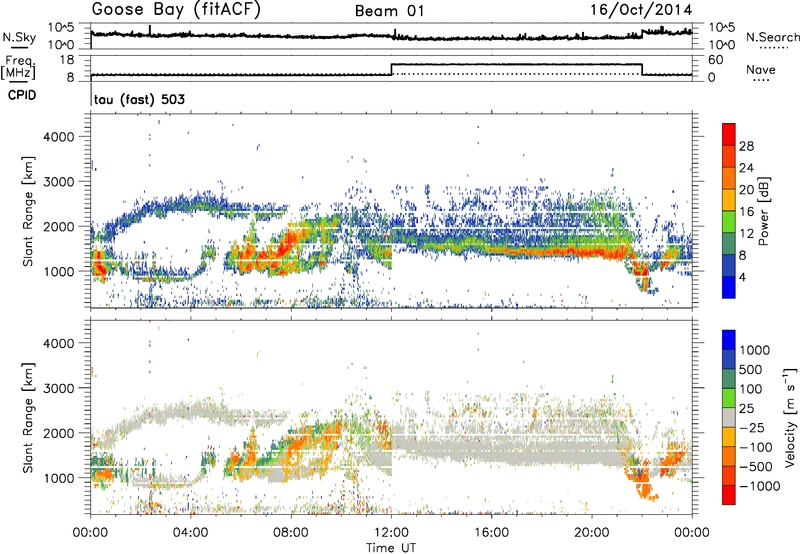Viewport: 800px width, 554px height.
Task: Select the "tau (fast) 503" mode text
Action: tap(139, 99)
